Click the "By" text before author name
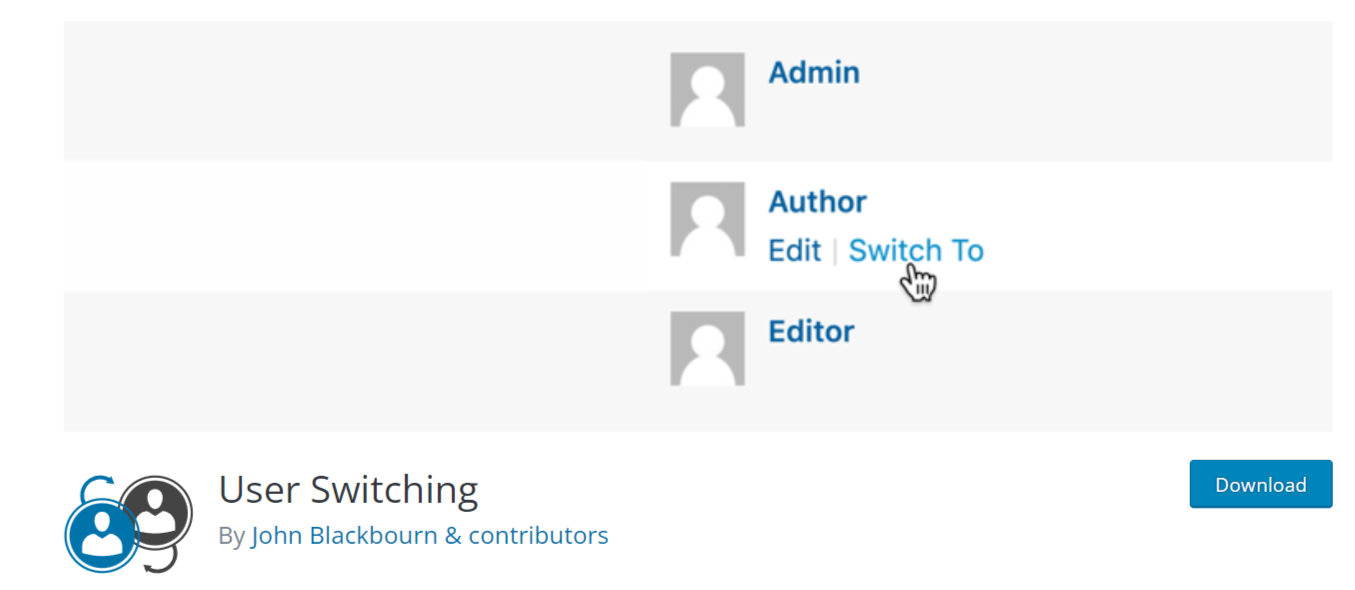 coord(232,536)
